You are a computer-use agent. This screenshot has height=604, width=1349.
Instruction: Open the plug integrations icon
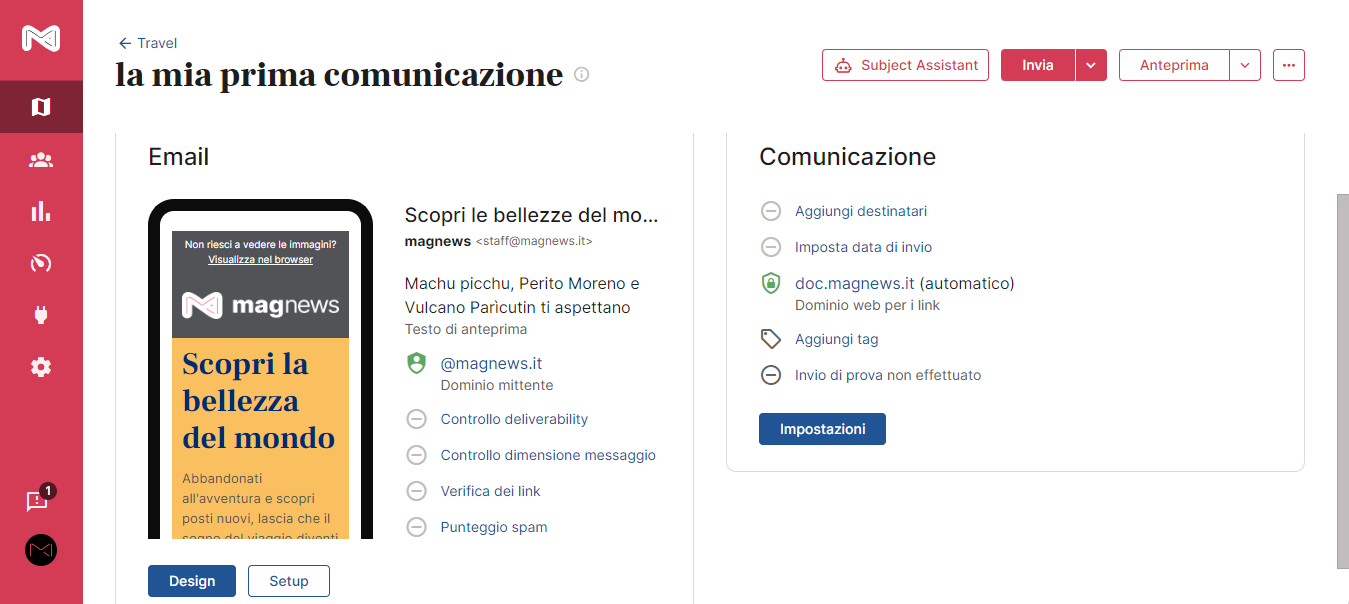[x=41, y=315]
